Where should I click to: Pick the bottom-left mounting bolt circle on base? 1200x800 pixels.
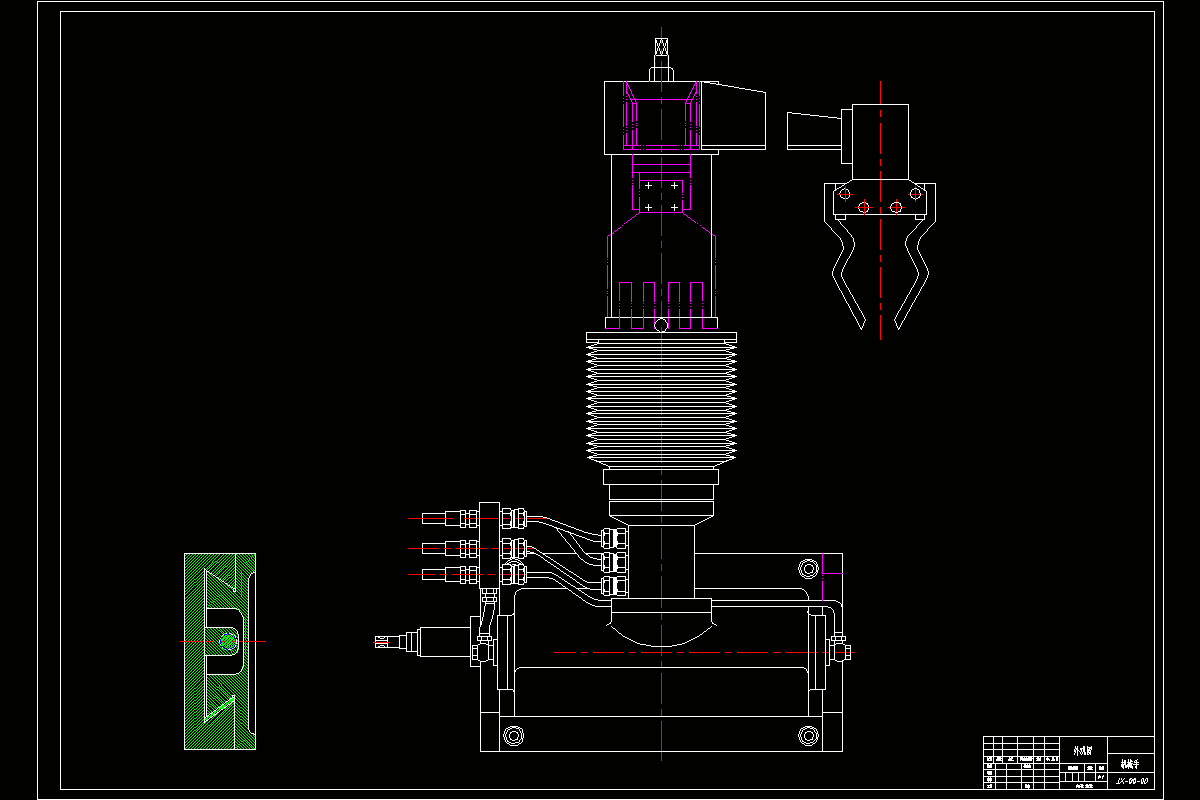[x=514, y=736]
